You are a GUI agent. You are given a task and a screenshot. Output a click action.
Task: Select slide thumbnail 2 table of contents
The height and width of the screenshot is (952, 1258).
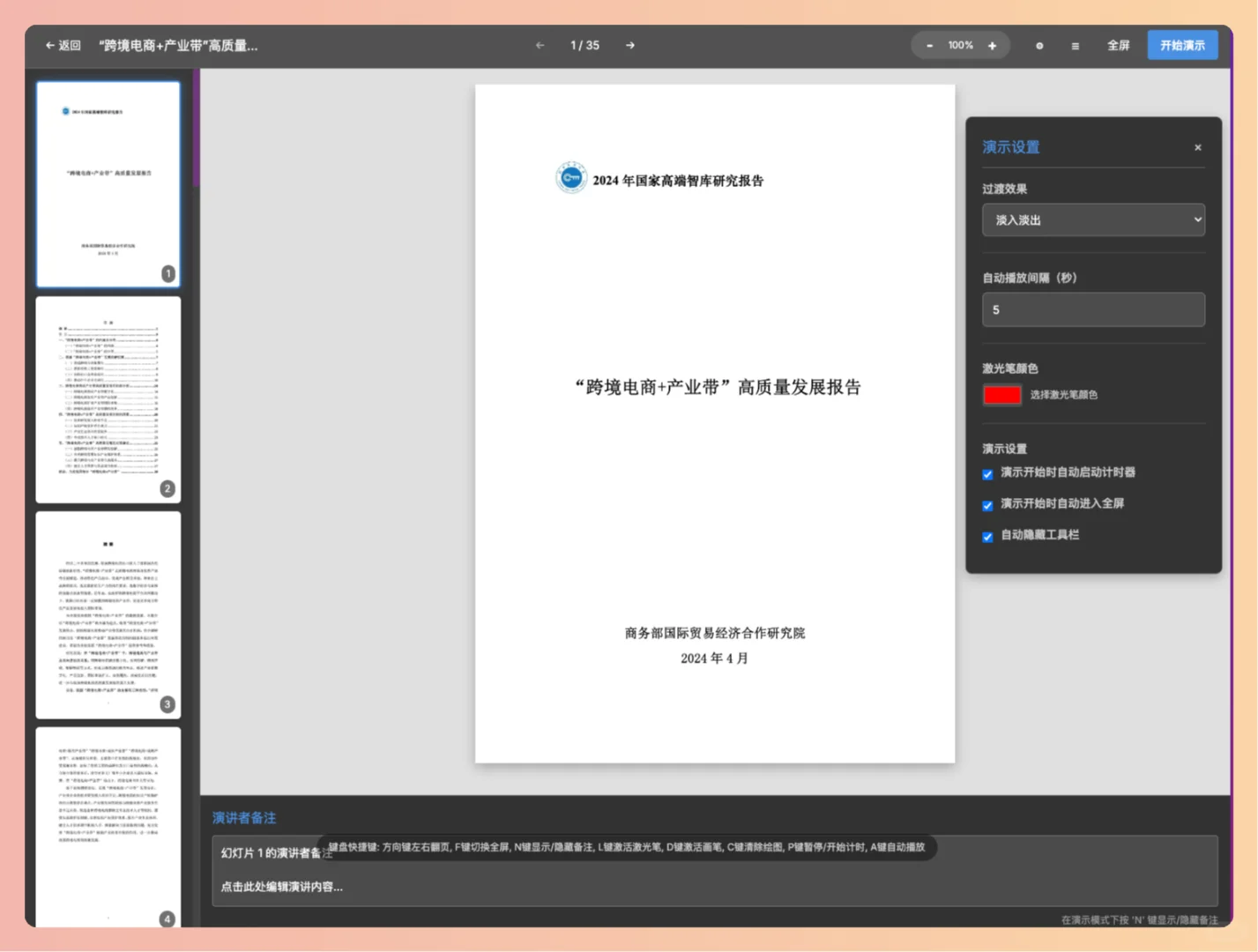[x=108, y=399]
